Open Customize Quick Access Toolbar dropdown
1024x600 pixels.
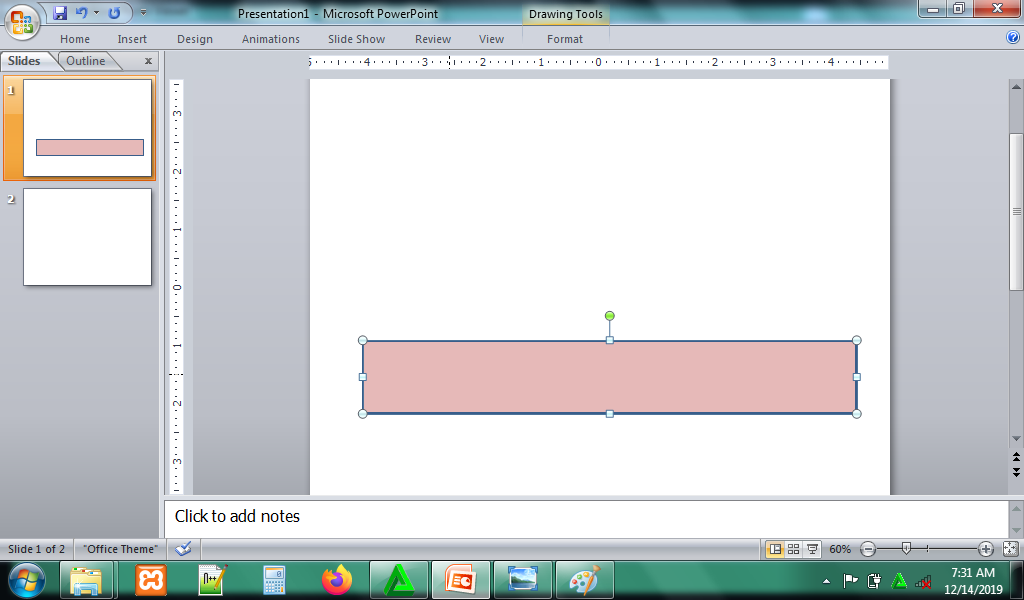143,13
